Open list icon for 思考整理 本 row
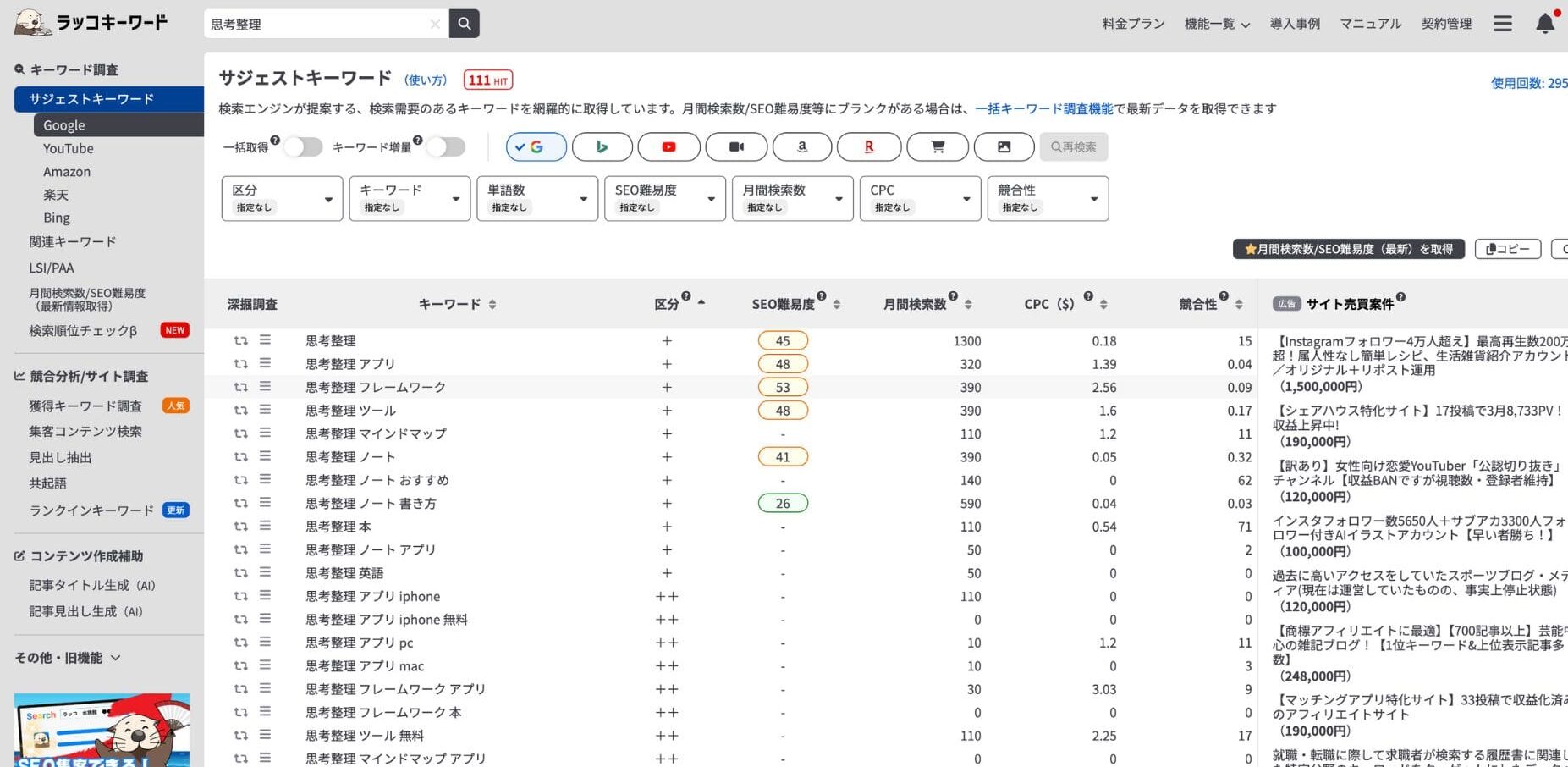 pos(265,526)
